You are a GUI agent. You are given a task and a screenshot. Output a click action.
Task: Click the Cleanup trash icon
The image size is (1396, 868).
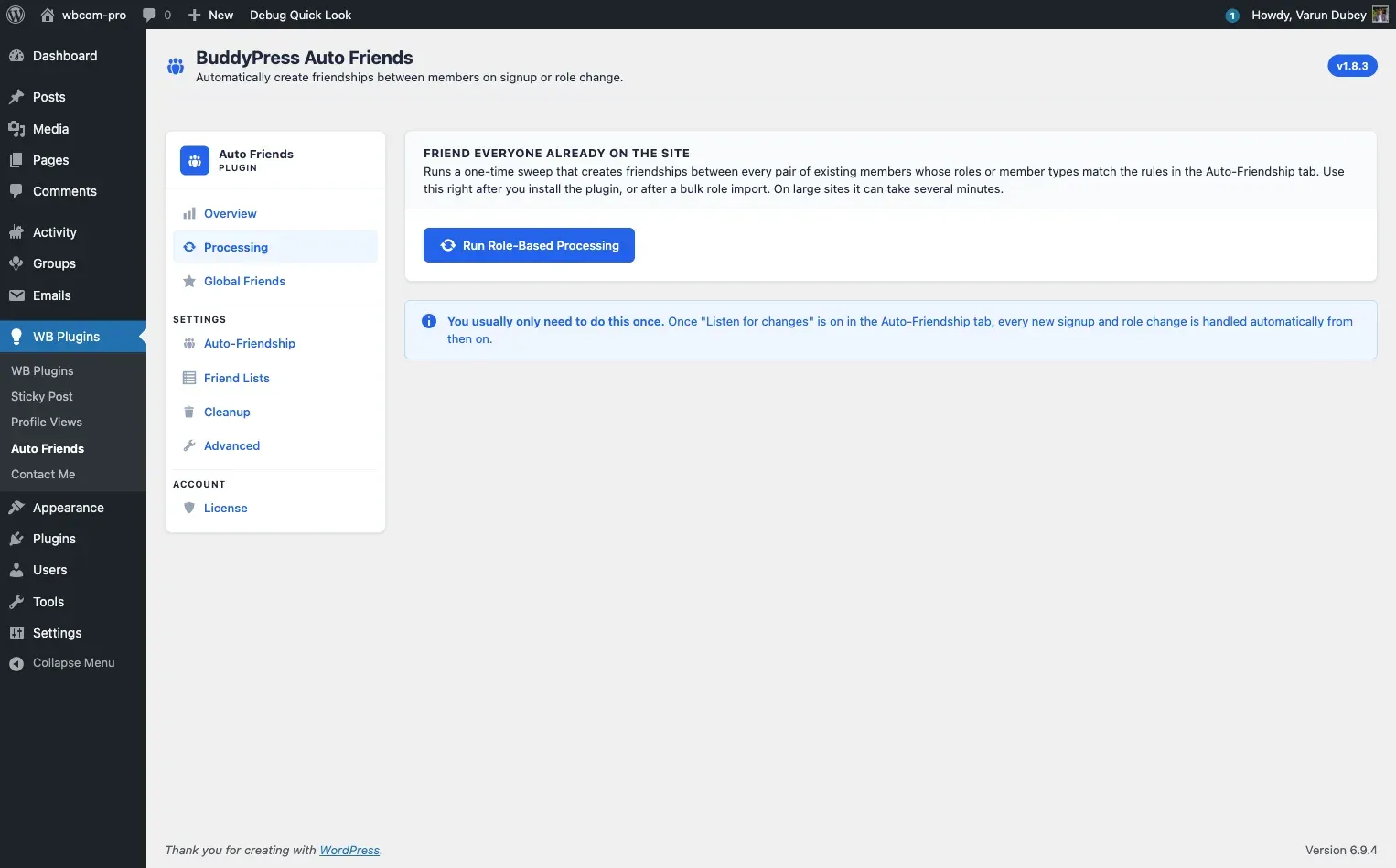[189, 412]
